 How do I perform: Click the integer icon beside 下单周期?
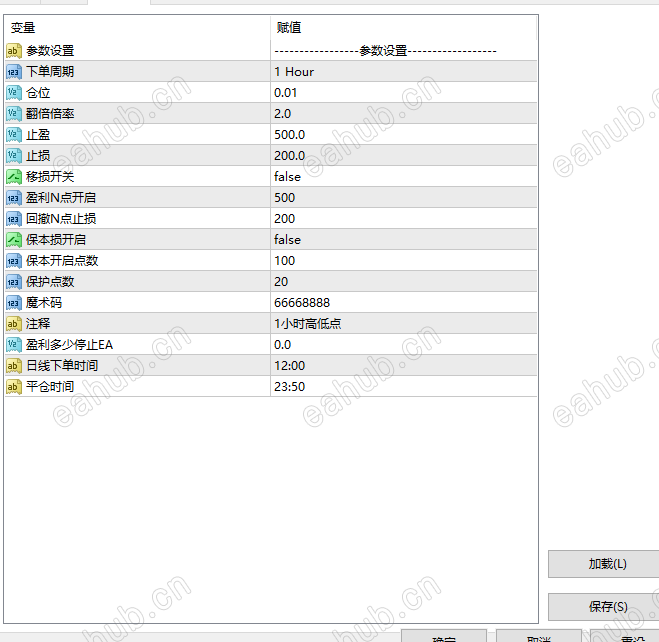coord(13,72)
